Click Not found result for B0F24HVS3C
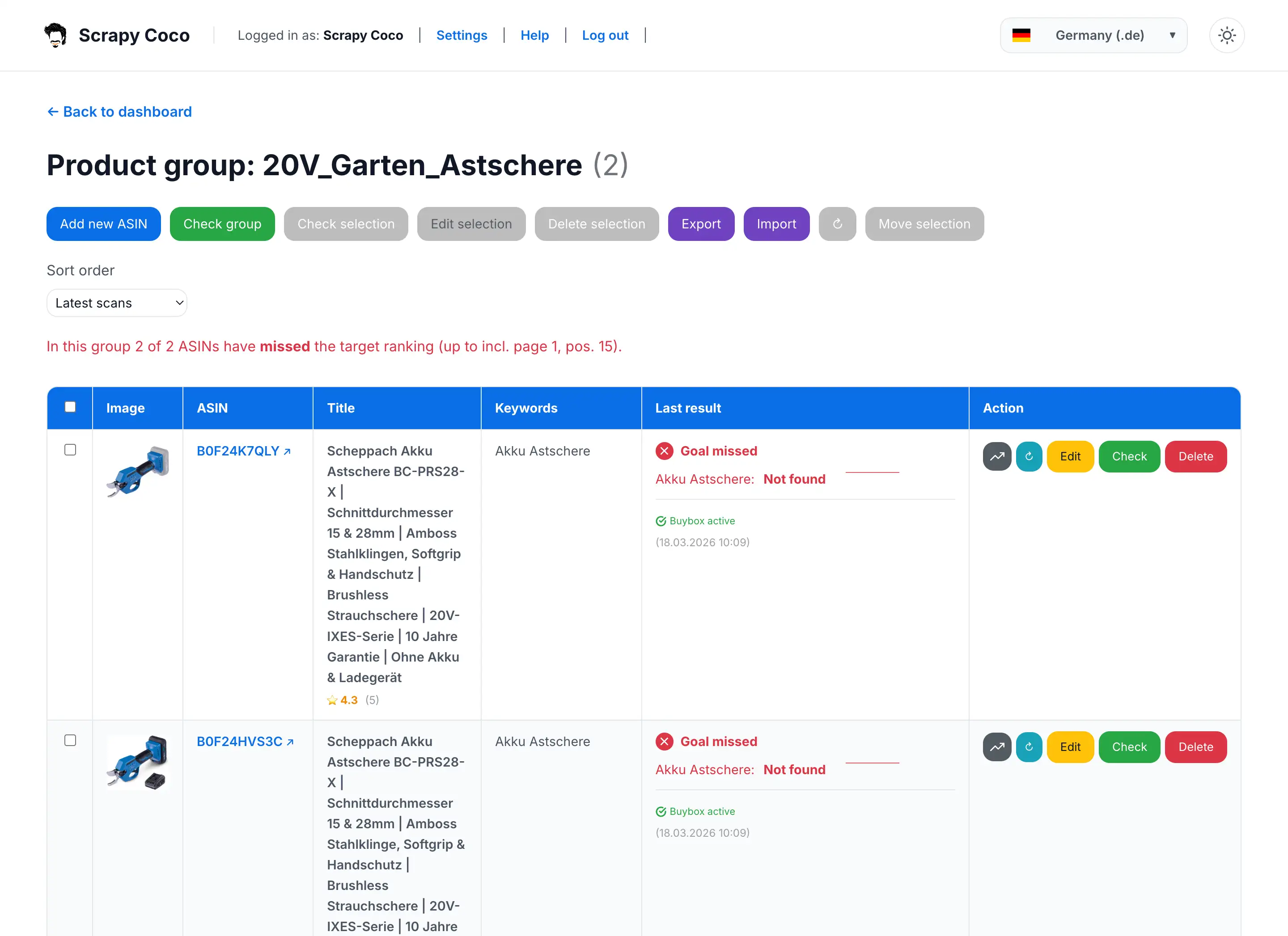This screenshot has width=1288, height=936. coord(794,770)
